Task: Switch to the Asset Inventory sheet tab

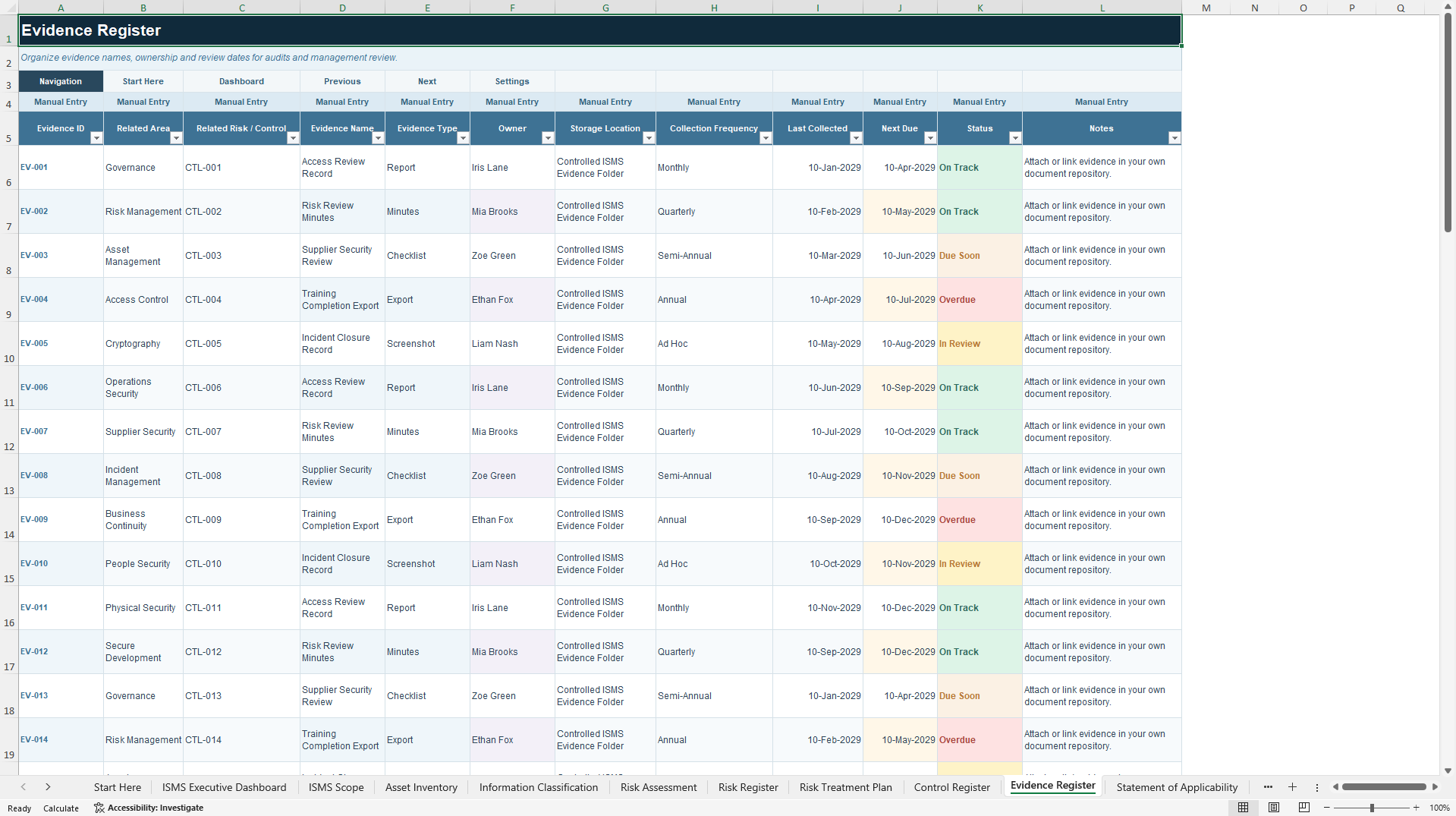Action: click(x=421, y=787)
